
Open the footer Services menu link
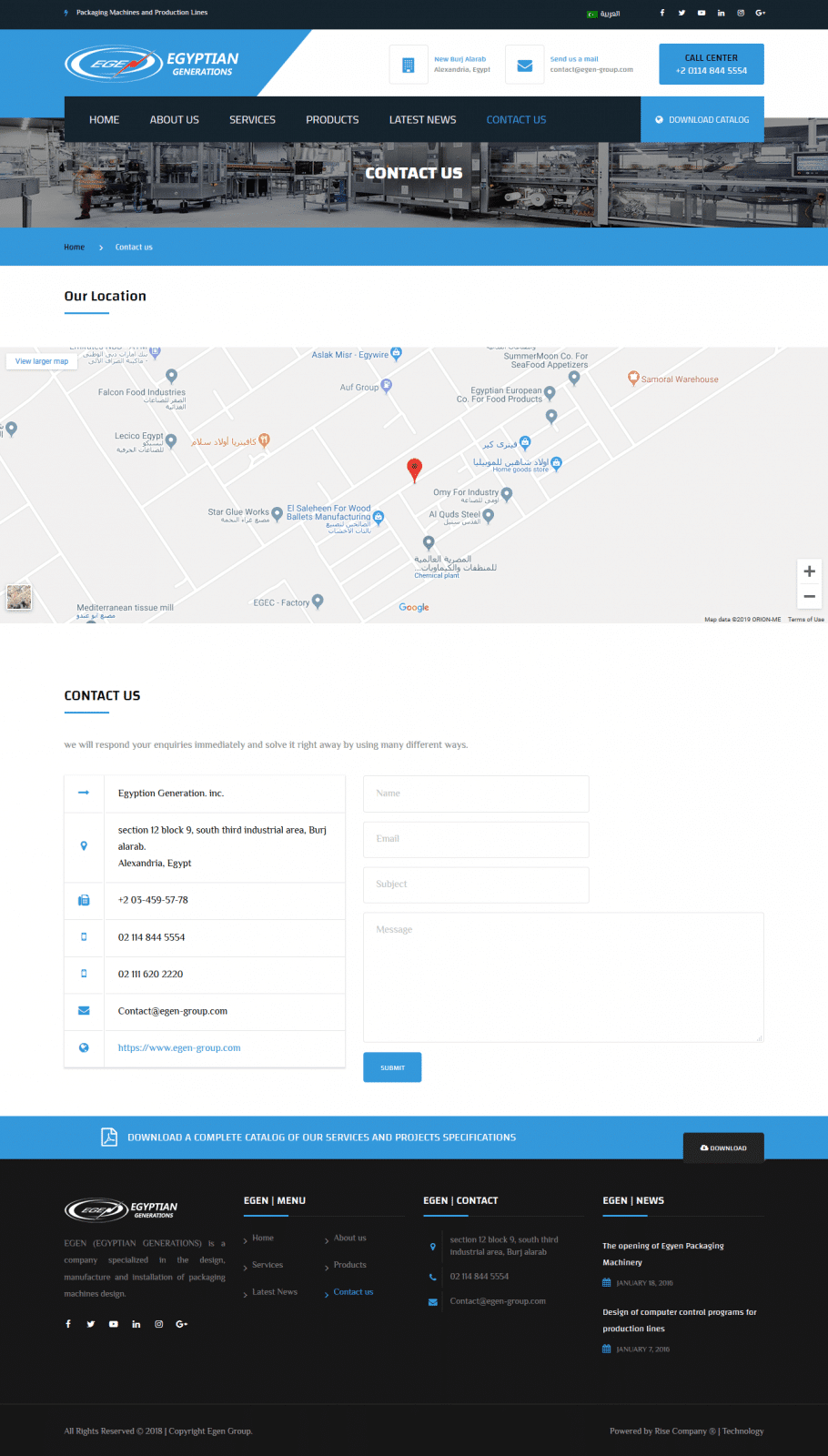(268, 1265)
